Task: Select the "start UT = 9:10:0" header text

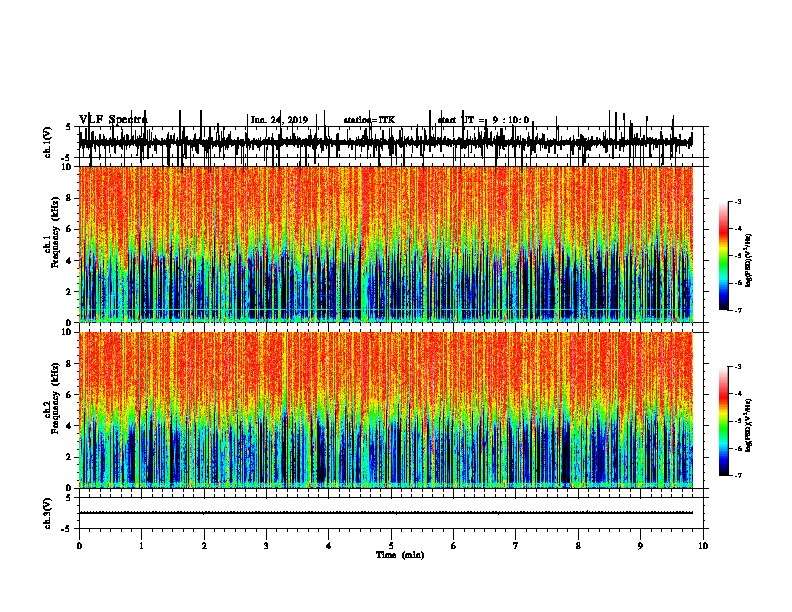Action: pos(483,120)
